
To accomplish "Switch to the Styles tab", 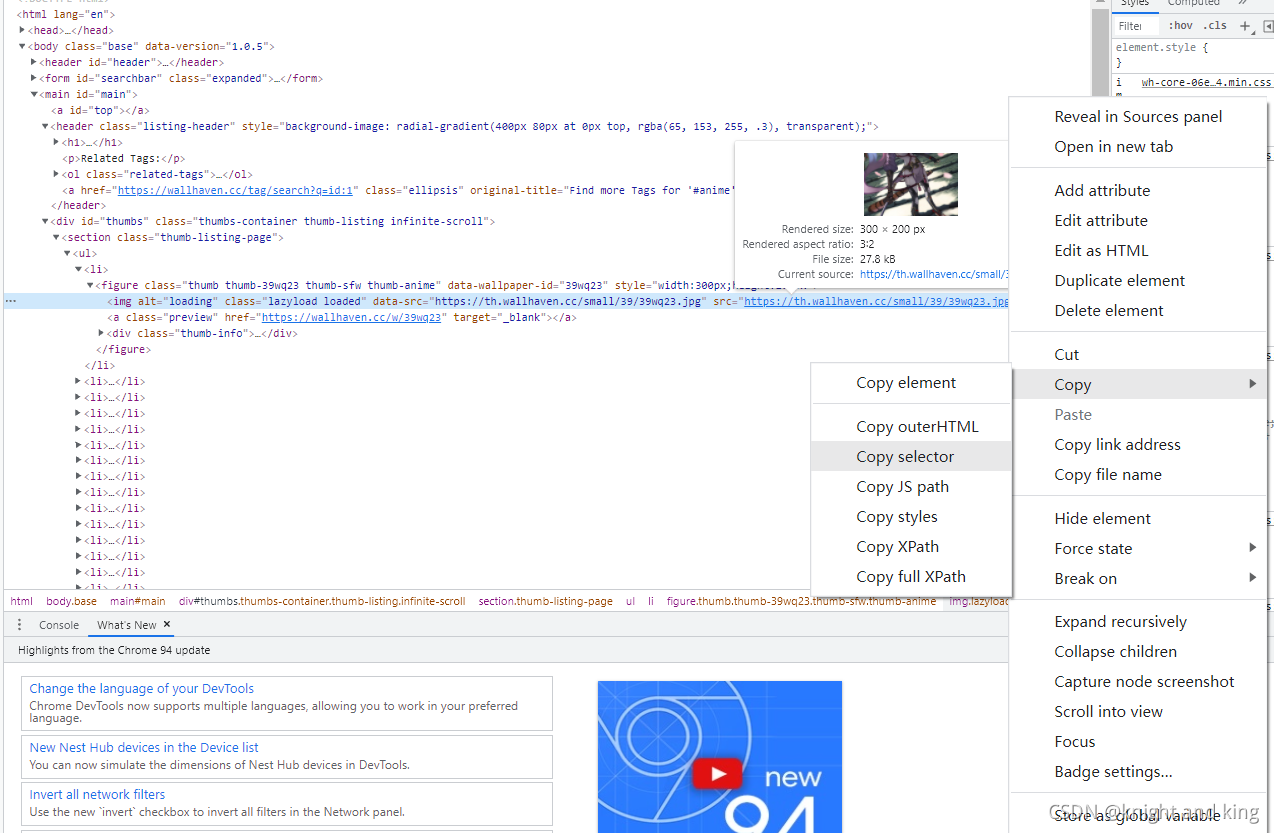I will [x=1134, y=3].
